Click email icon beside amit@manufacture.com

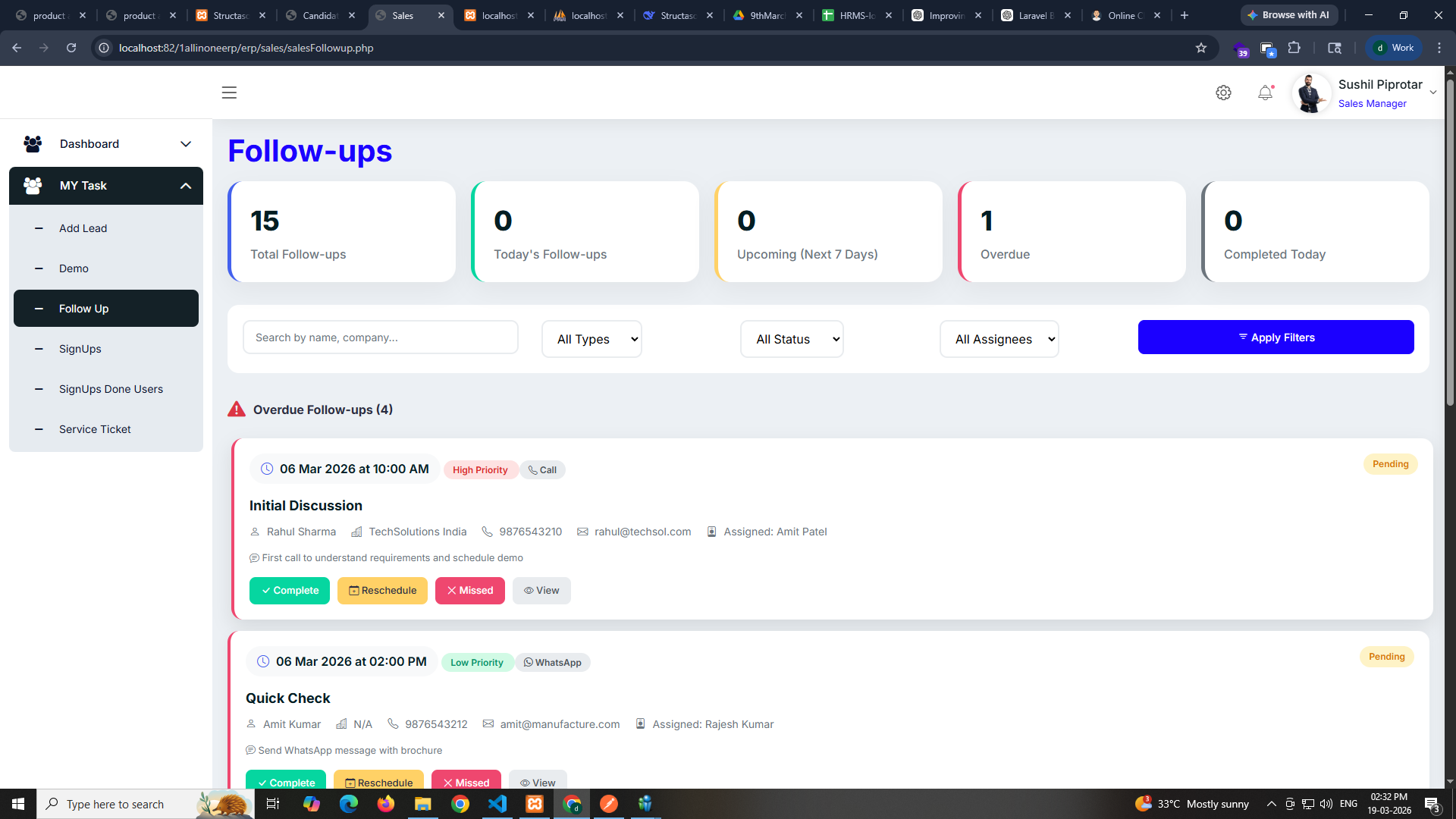488,724
